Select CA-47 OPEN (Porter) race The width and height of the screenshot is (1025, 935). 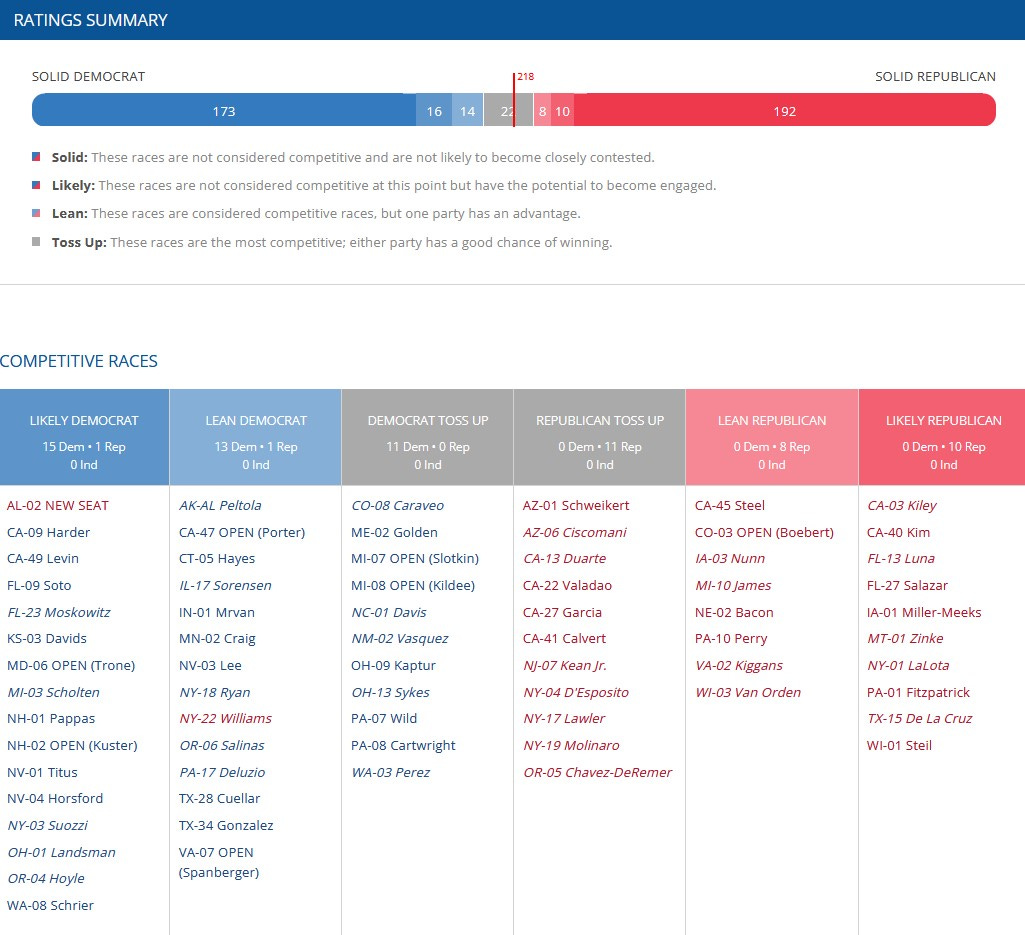click(x=242, y=532)
